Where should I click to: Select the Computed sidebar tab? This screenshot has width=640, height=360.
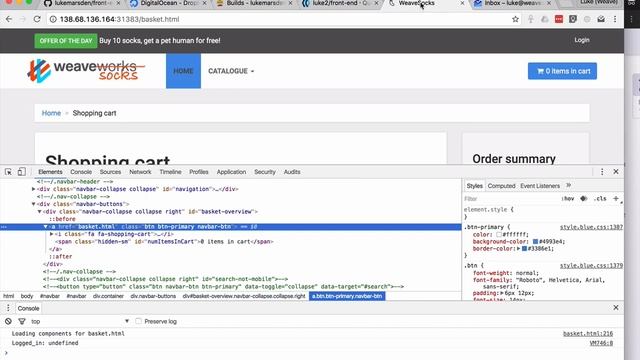point(501,186)
